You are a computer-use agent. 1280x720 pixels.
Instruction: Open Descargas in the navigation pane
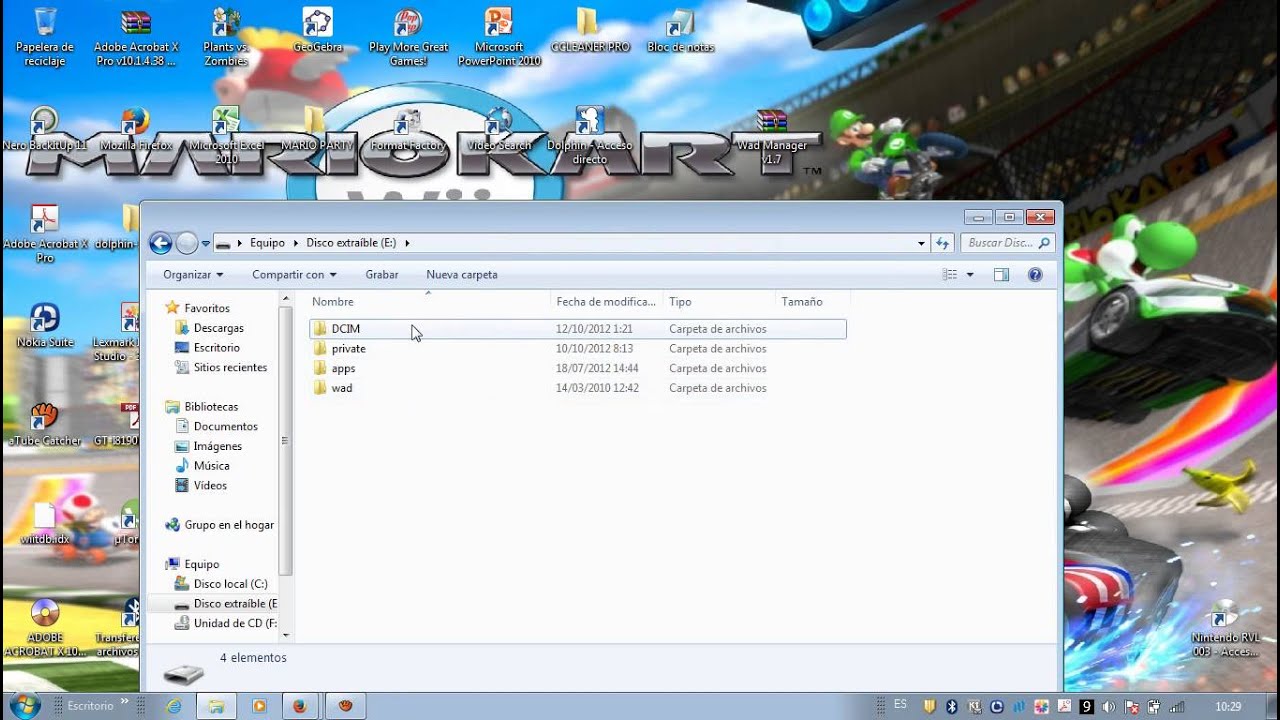coord(218,328)
